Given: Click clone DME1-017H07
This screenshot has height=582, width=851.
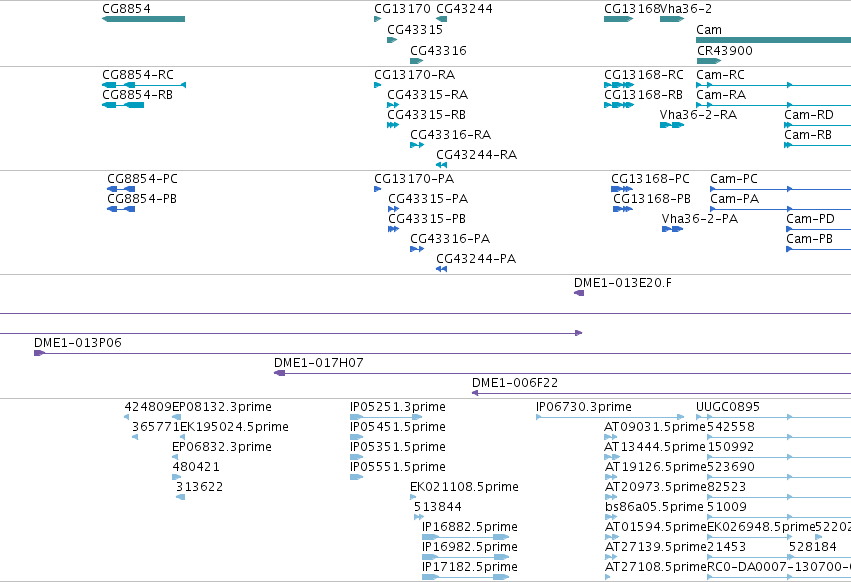Looking at the screenshot, I should point(319,363).
